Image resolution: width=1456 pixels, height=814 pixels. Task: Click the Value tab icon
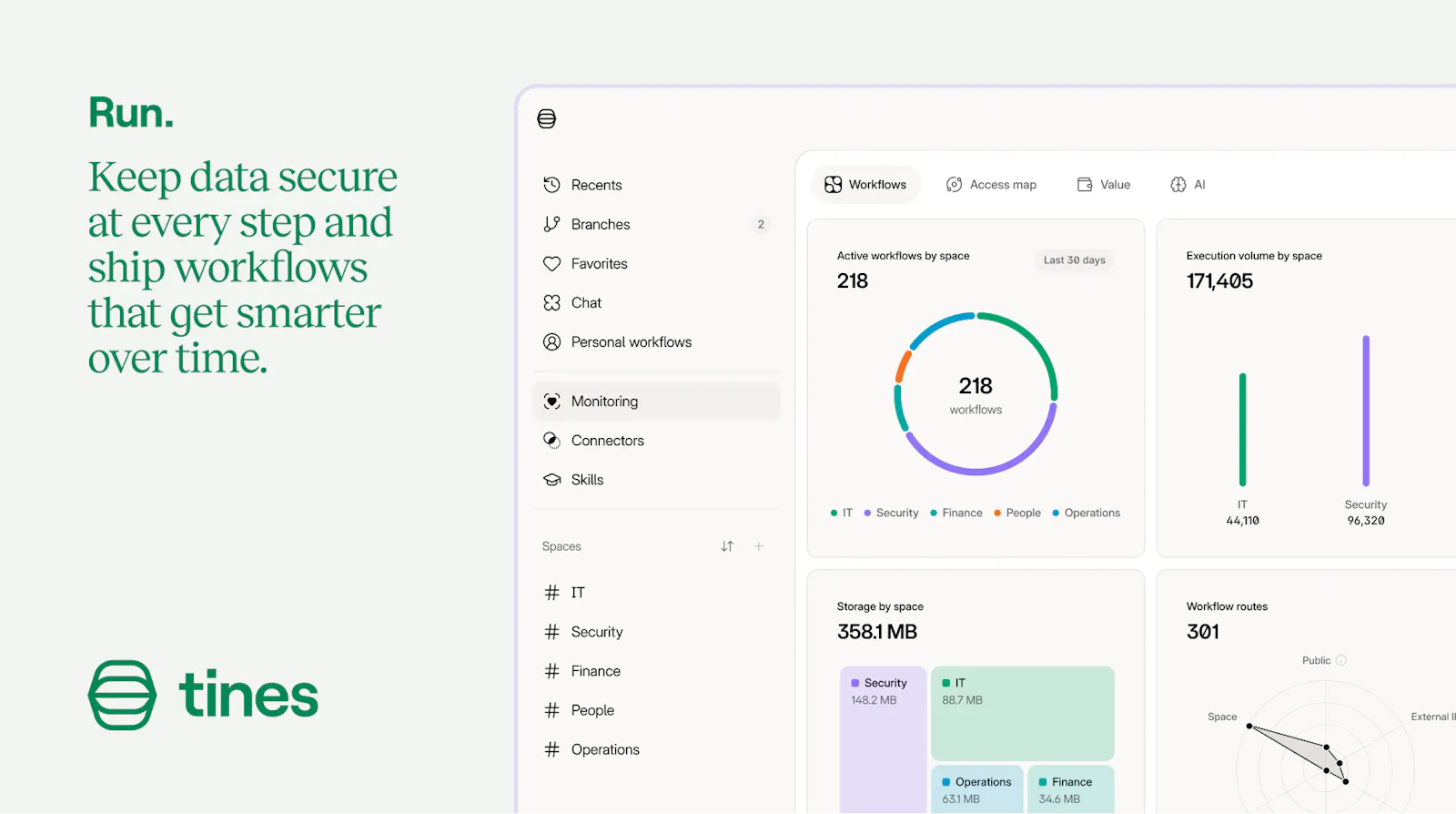click(1085, 185)
